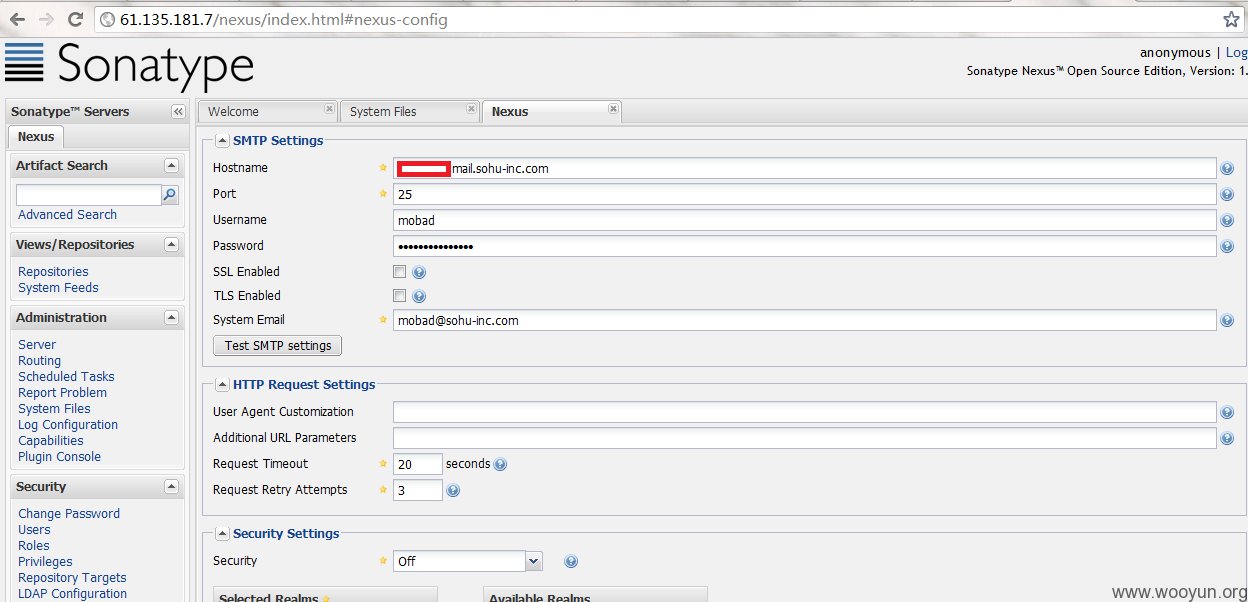
Task: Open help icon for User Agent Customization
Action: coord(1227,413)
